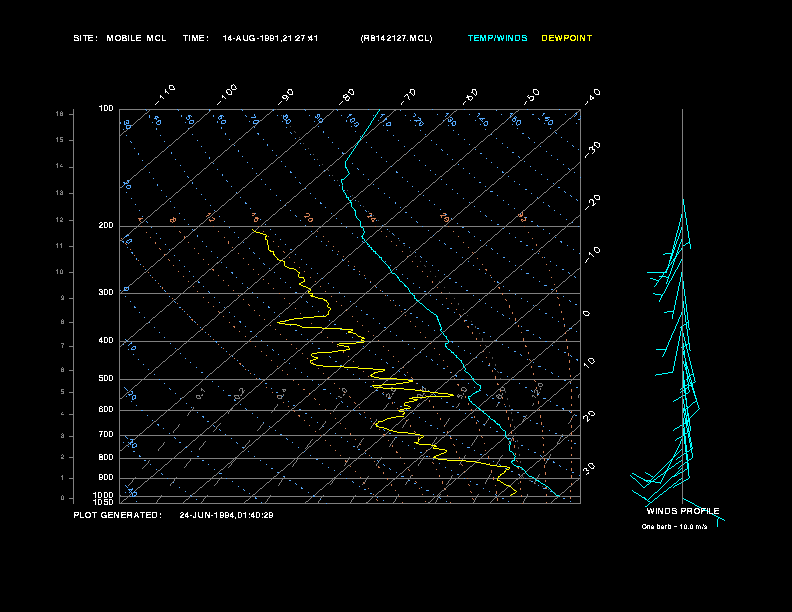Image resolution: width=792 pixels, height=612 pixels.
Task: Click the (R8142127.MCL) file name
Action: tap(397, 38)
